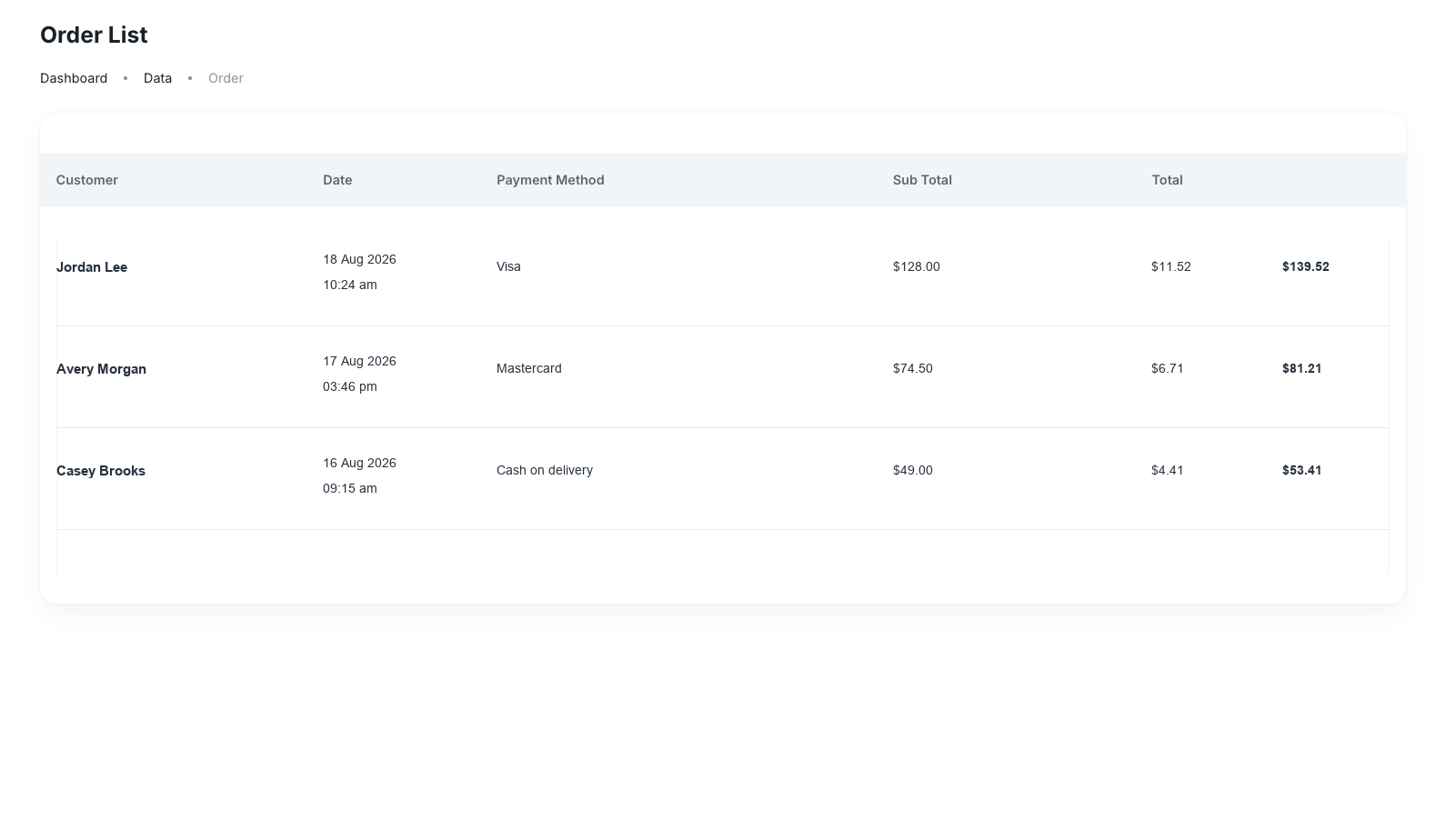Click the bold $53.41 total
Image resolution: width=1446 pixels, height=840 pixels.
click(x=1302, y=470)
